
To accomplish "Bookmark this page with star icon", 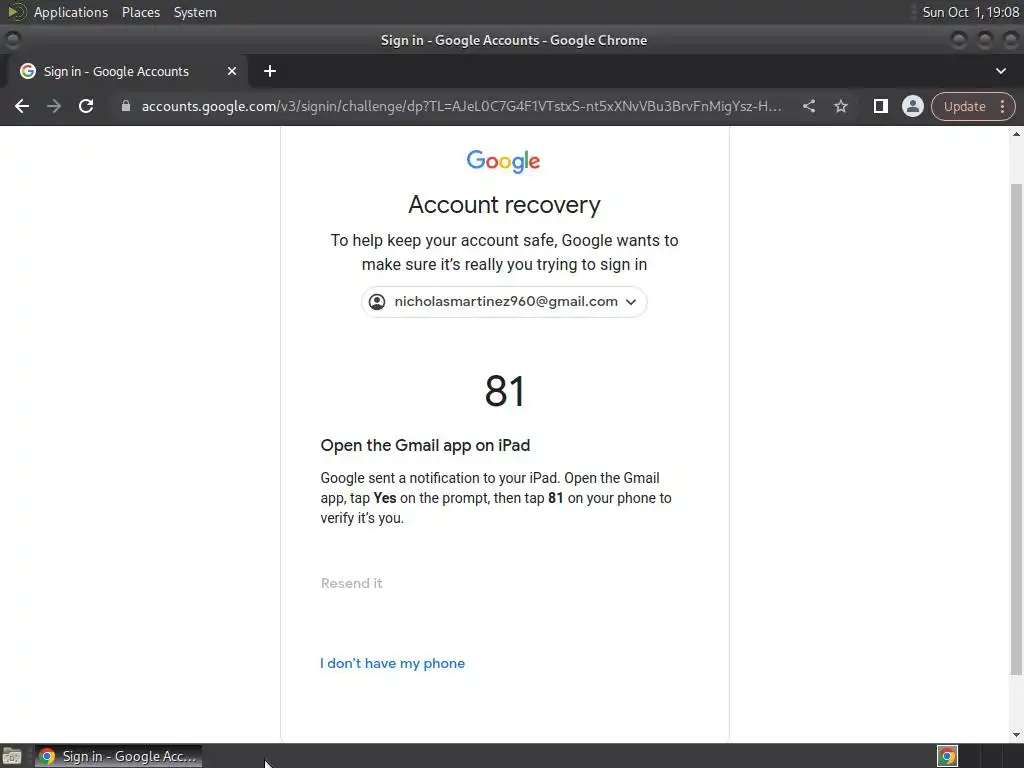I will click(x=840, y=106).
